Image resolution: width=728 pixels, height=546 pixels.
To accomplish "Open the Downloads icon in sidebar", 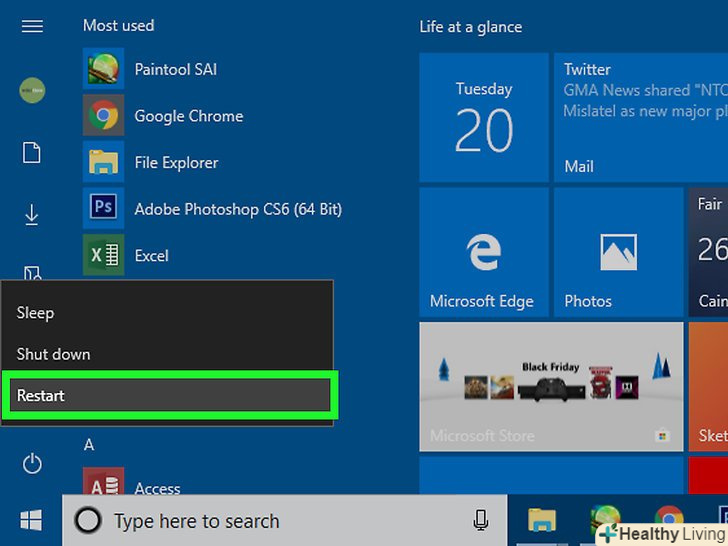I will tap(32, 214).
